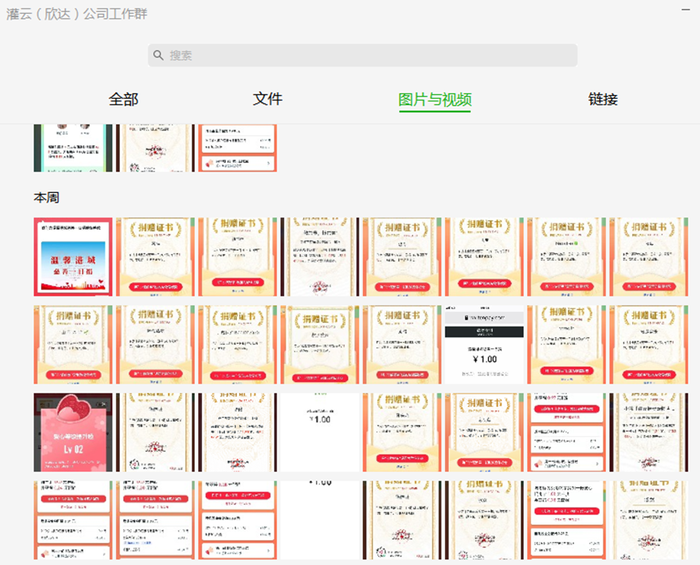Open white ¥1.00 thumbnail in Lv 02 row
700x565 pixels.
pos(320,432)
